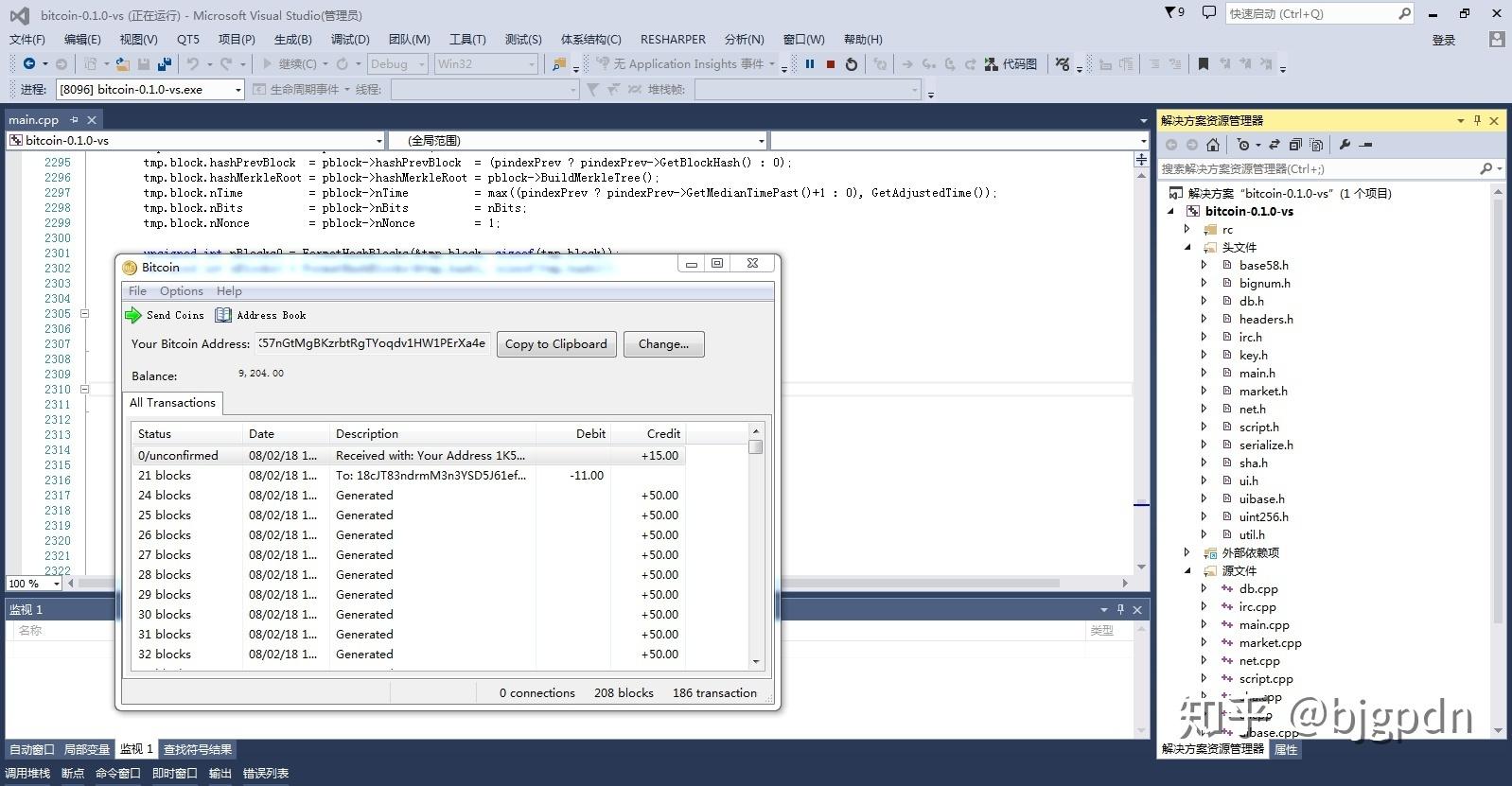Sort transactions by the Date column header

coord(286,433)
